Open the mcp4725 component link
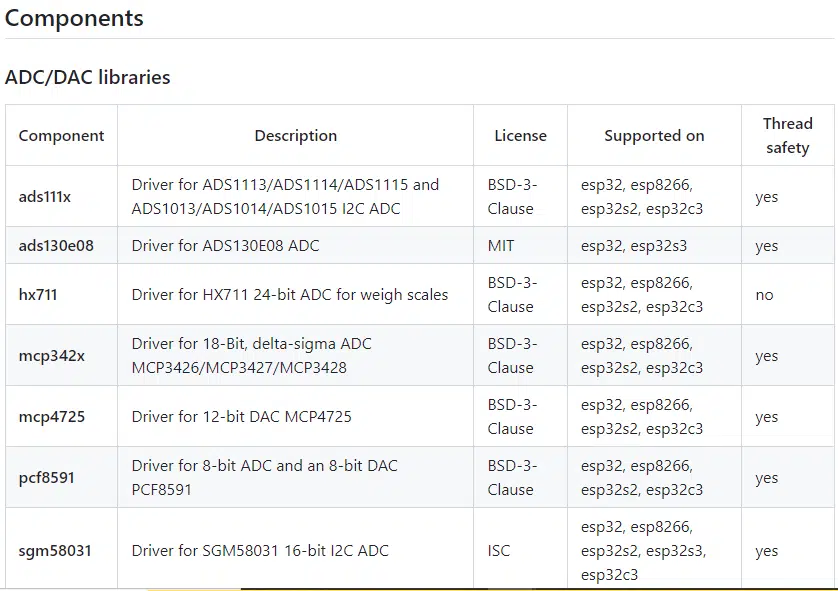 [52, 417]
